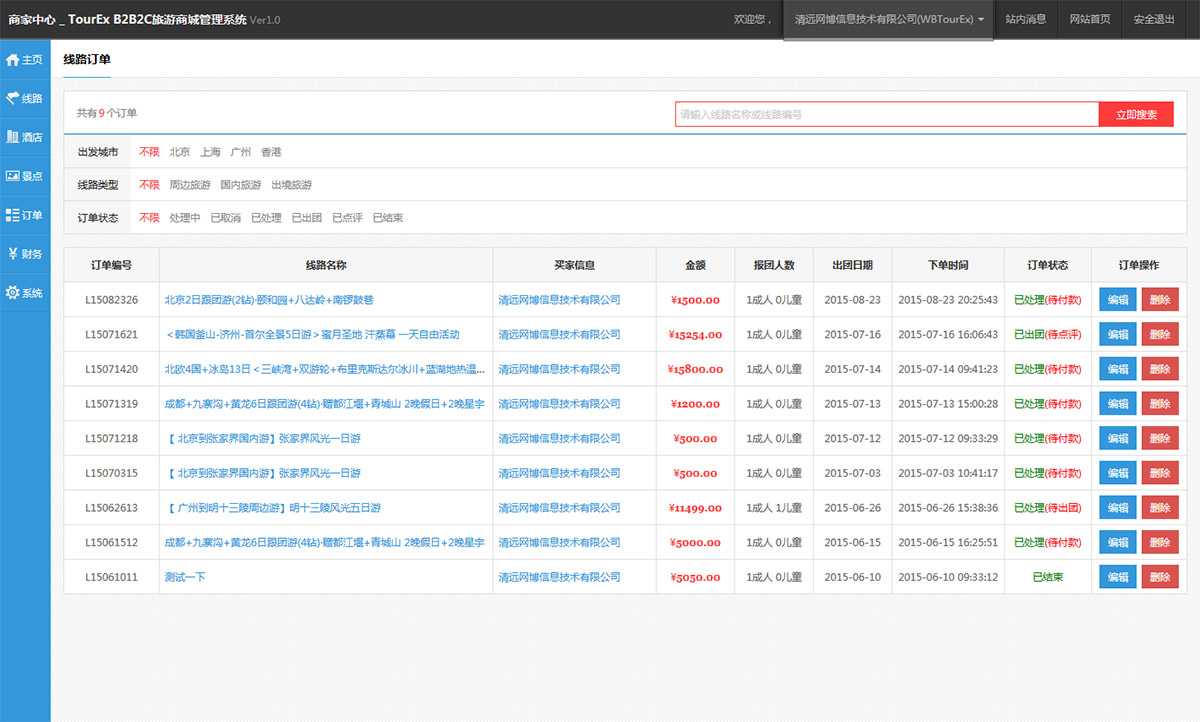The height and width of the screenshot is (722, 1200).
Task: Open the 订单 orders icon in sidebar
Action: click(13, 215)
